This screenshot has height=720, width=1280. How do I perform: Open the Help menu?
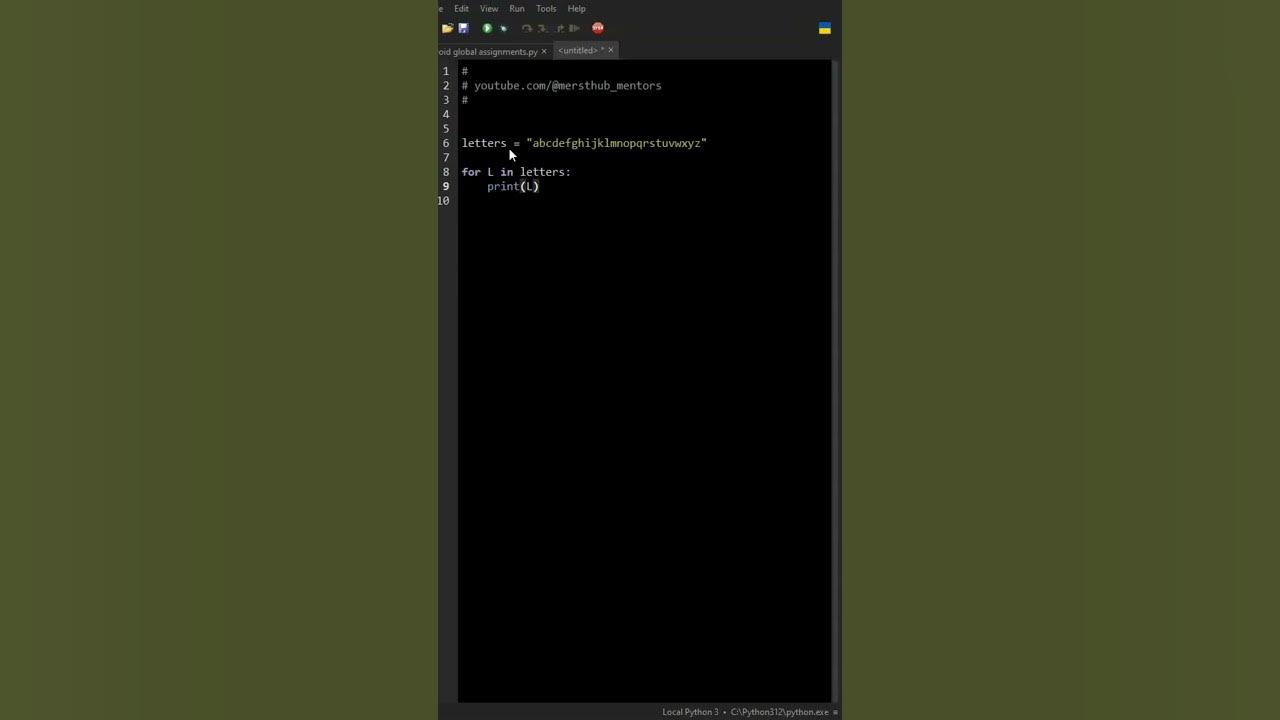pos(577,9)
